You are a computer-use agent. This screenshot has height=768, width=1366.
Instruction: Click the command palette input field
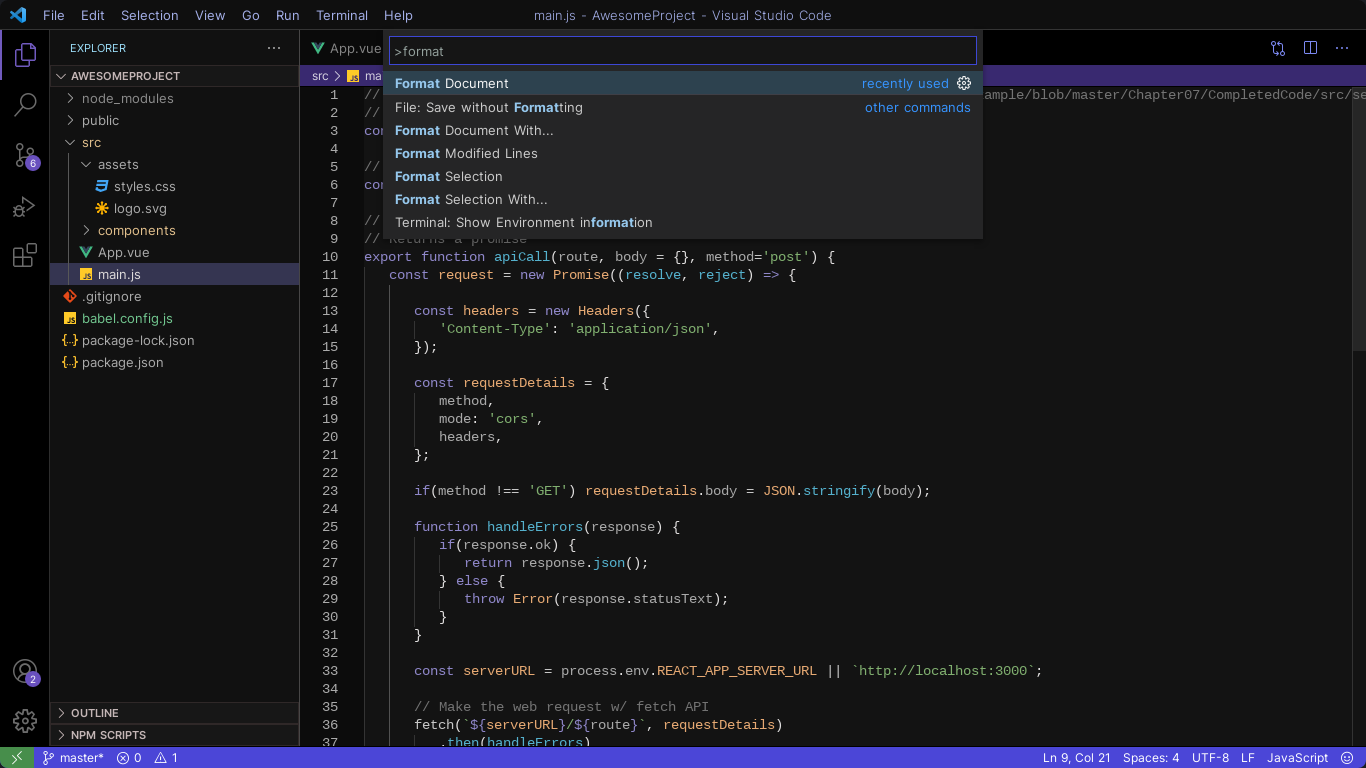(x=683, y=51)
